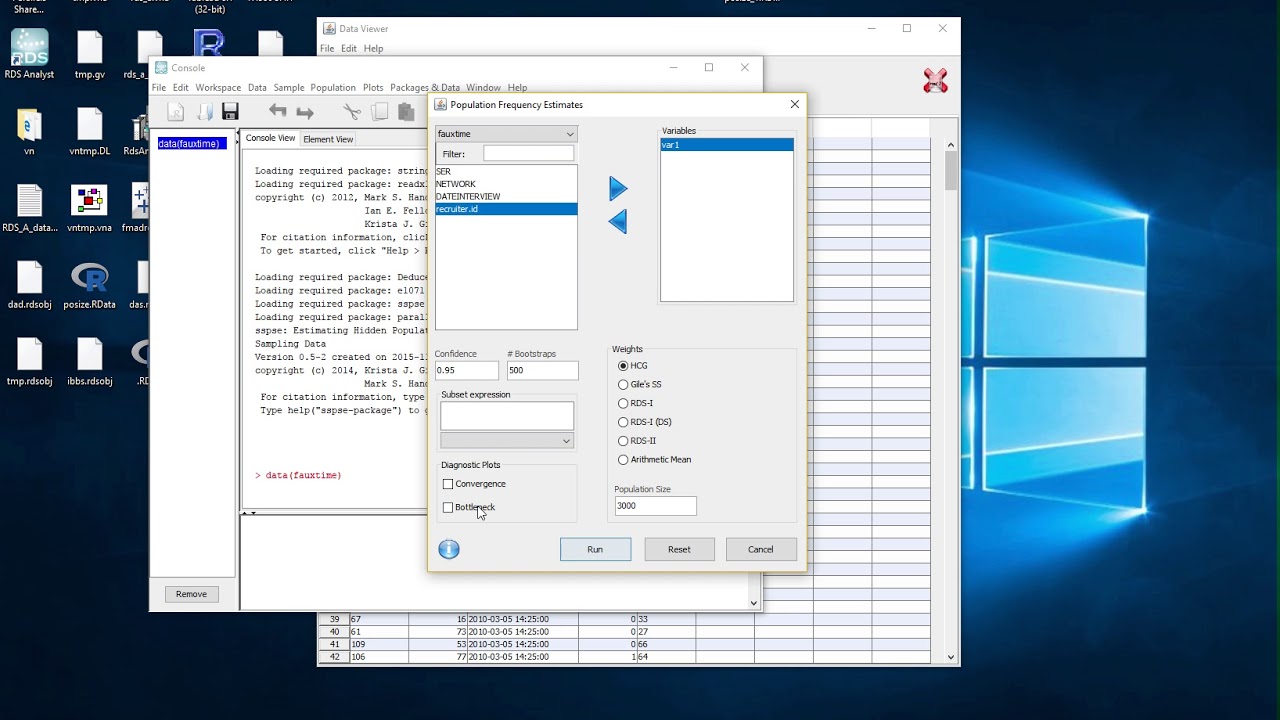Save using the floppy disk icon

[x=230, y=112]
